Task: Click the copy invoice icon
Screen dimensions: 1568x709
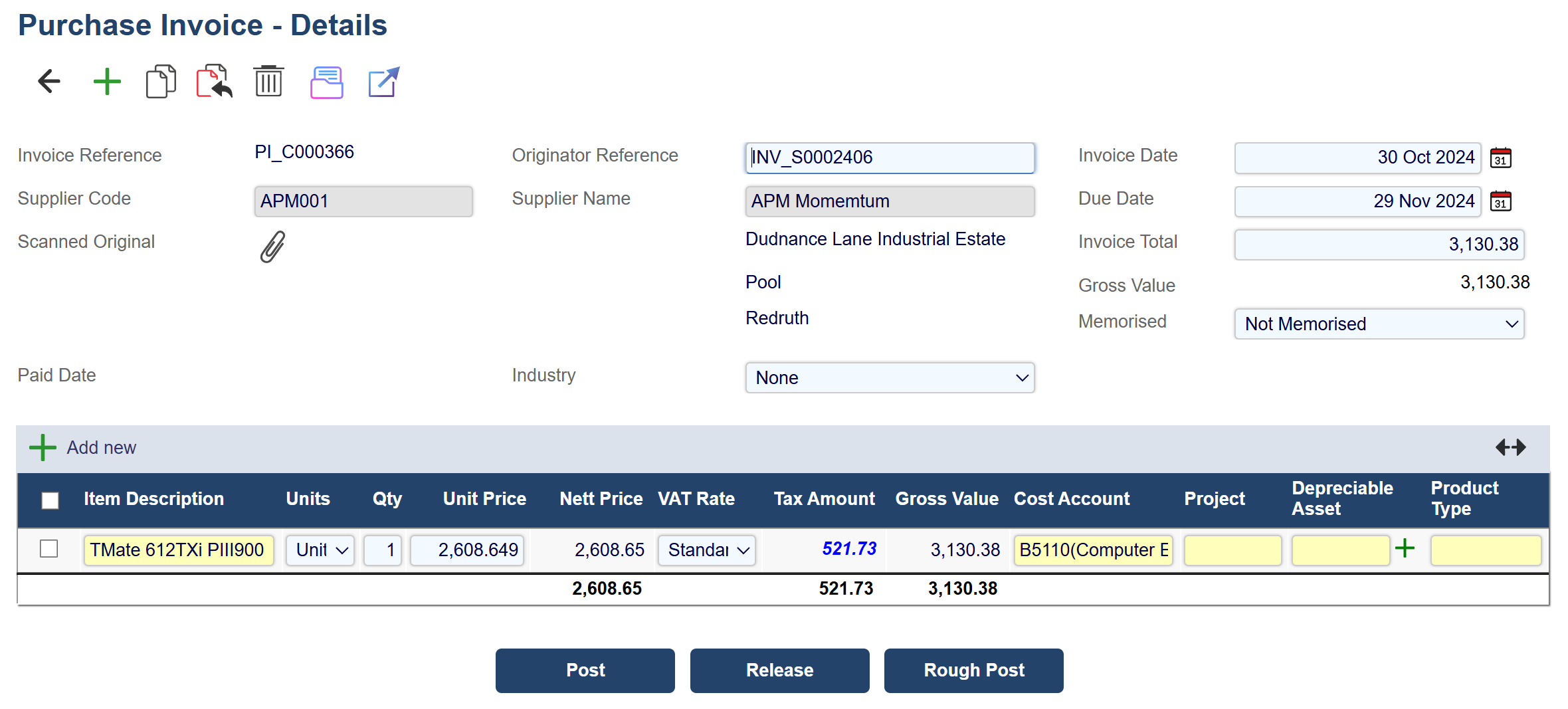Action: [x=161, y=82]
